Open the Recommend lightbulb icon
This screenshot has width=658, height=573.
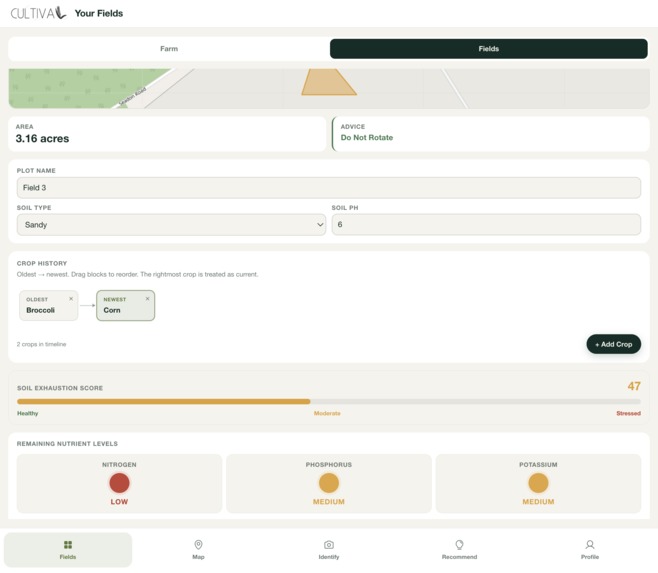coord(459,544)
